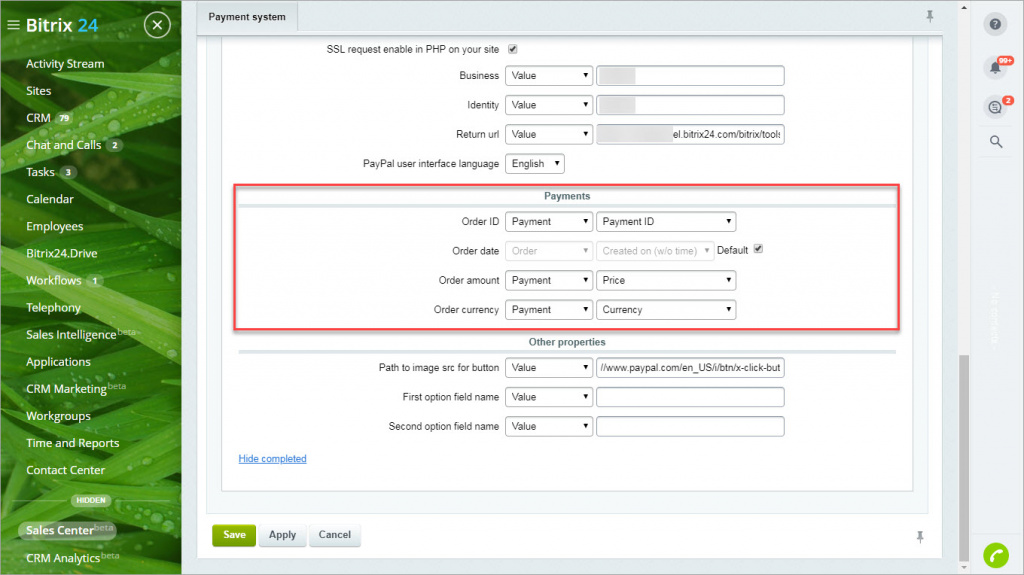Open the Order amount source dropdown
1024x575 pixels.
(549, 280)
